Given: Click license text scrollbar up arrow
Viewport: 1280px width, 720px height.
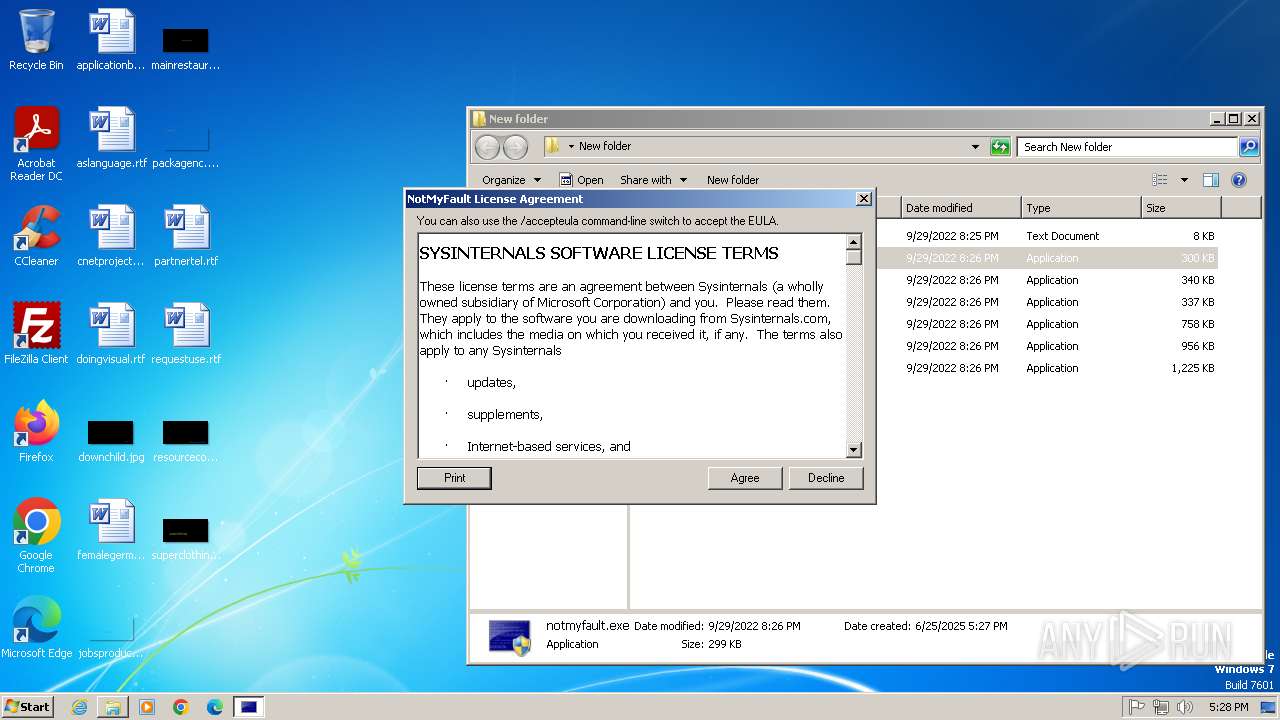Looking at the screenshot, I should (x=854, y=242).
